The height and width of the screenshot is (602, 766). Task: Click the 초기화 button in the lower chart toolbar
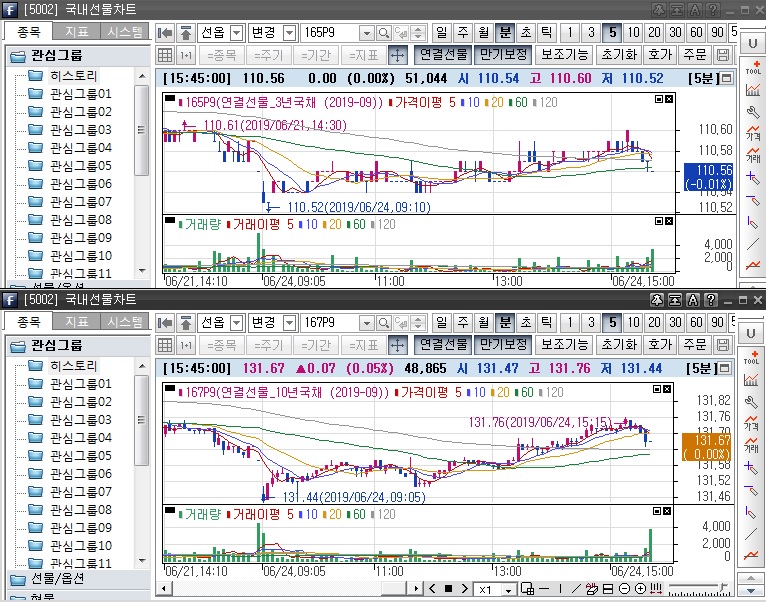pos(618,345)
